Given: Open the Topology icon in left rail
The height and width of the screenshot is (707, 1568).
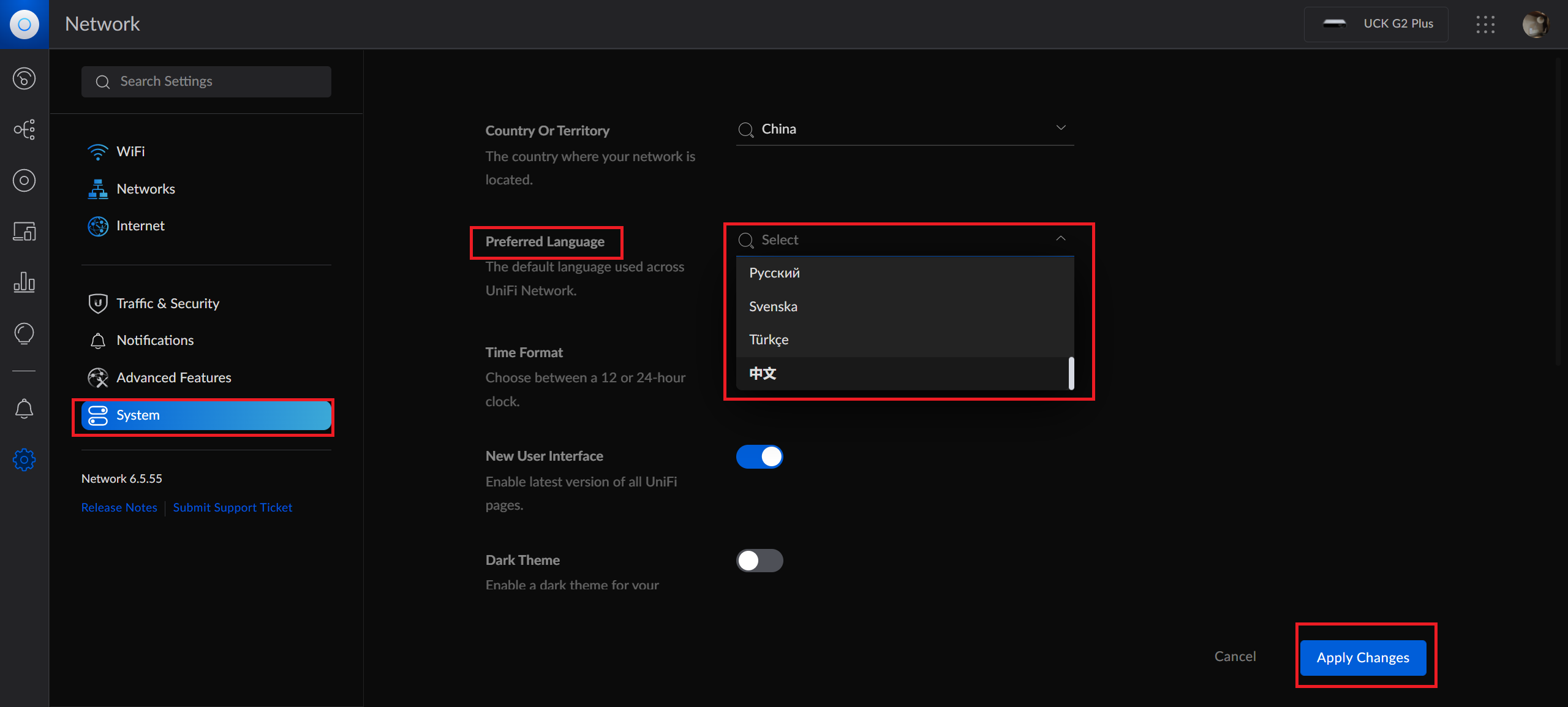Looking at the screenshot, I should 24,129.
